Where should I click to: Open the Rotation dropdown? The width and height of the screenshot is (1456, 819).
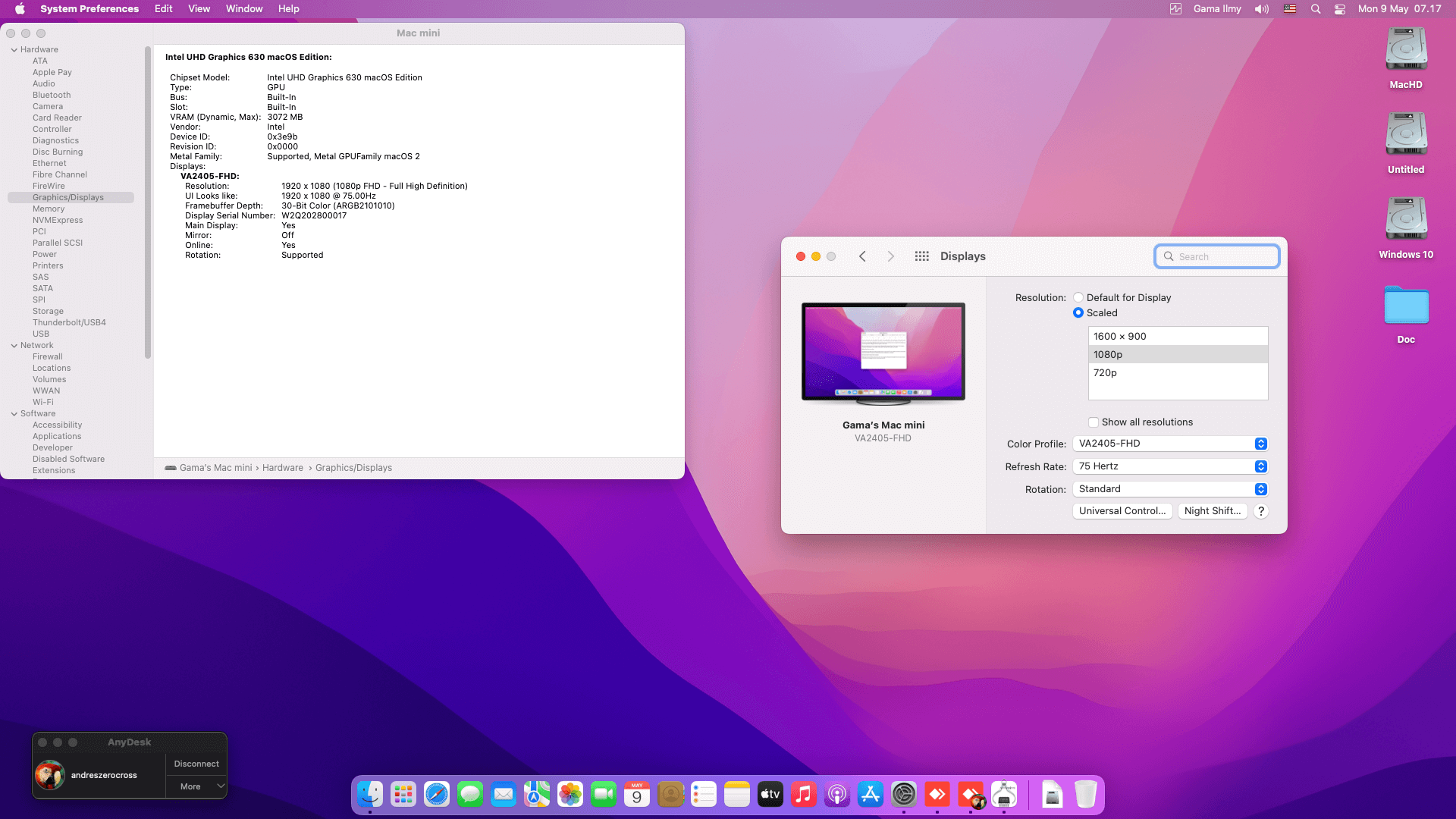(1170, 489)
